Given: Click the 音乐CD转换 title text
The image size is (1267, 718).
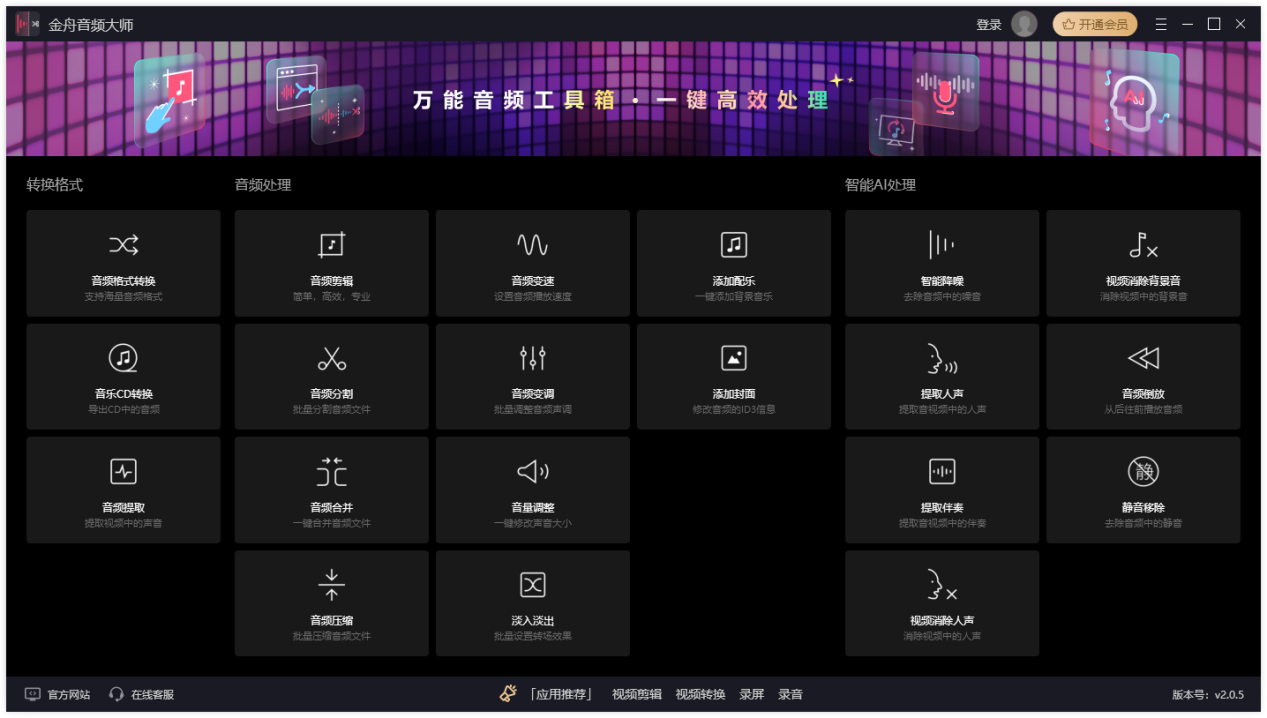Looking at the screenshot, I should tap(123, 394).
